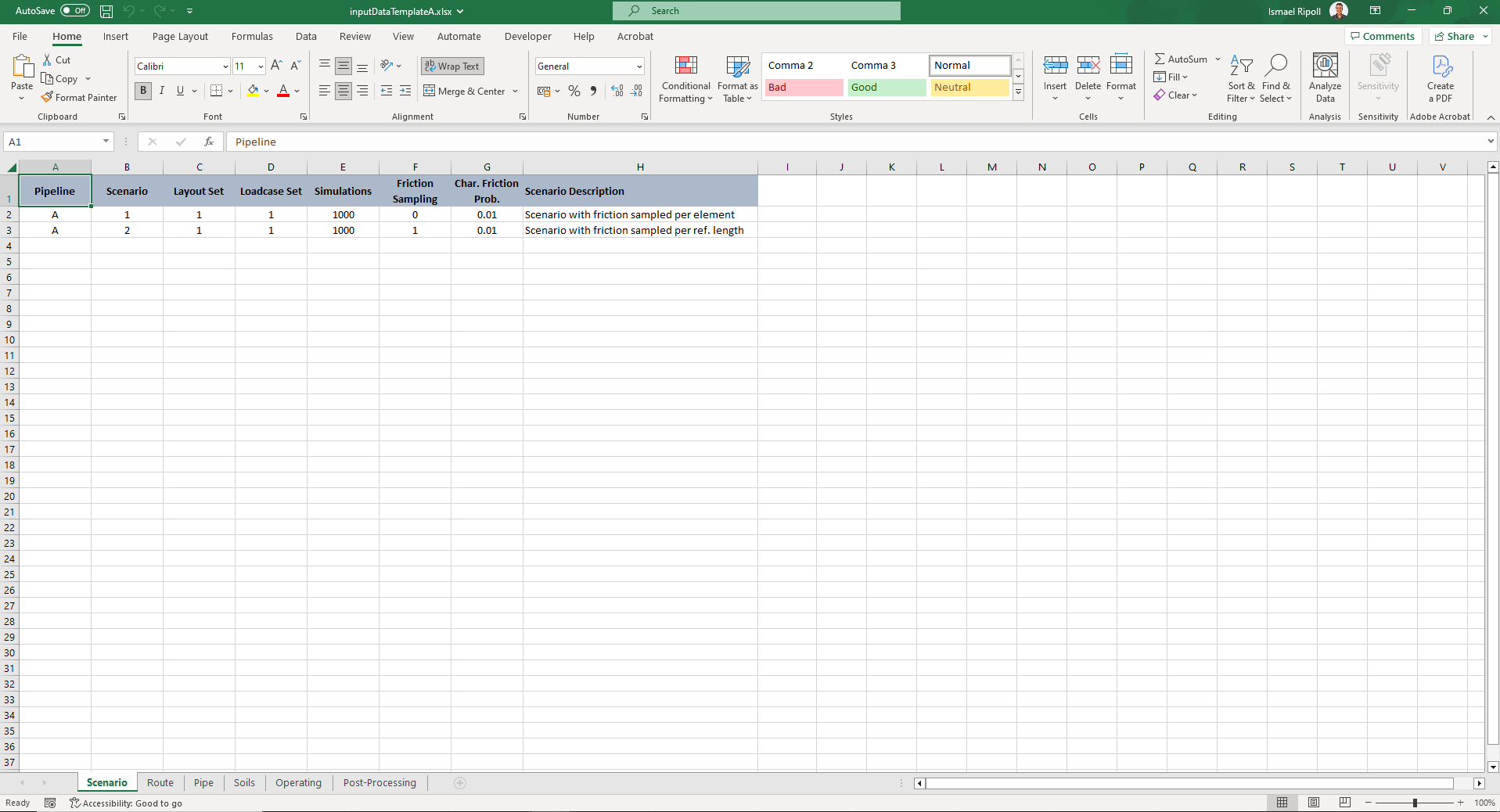
Task: Open Sort & Filter options
Action: pos(1241,78)
